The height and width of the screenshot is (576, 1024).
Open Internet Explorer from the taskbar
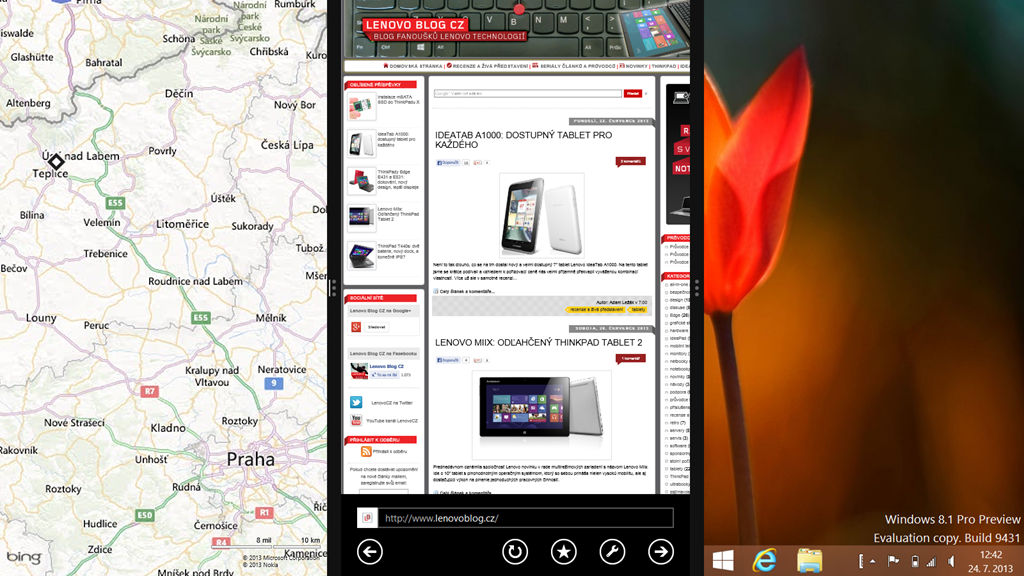pyautogui.click(x=766, y=561)
